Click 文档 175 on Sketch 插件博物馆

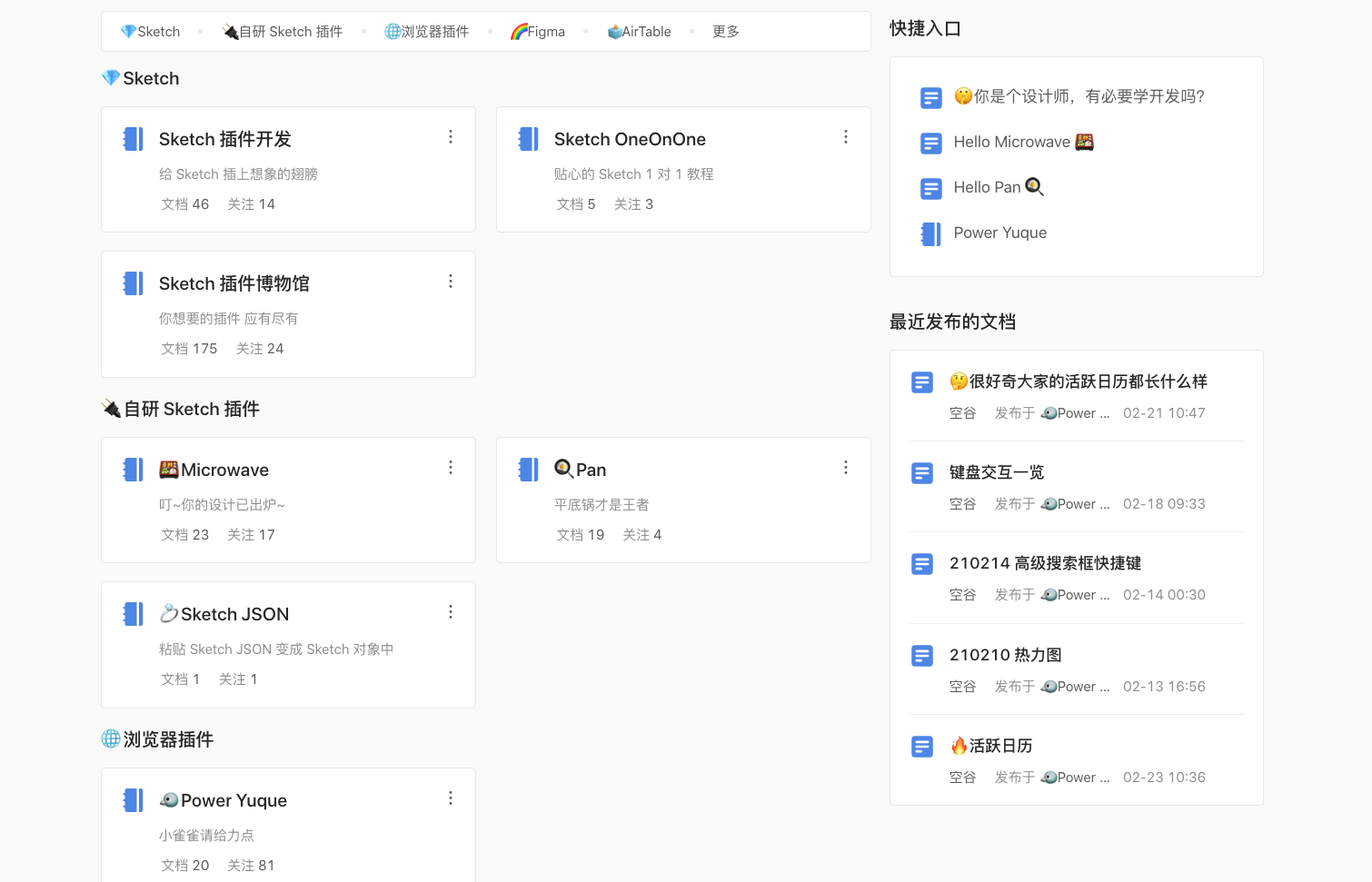coord(189,349)
